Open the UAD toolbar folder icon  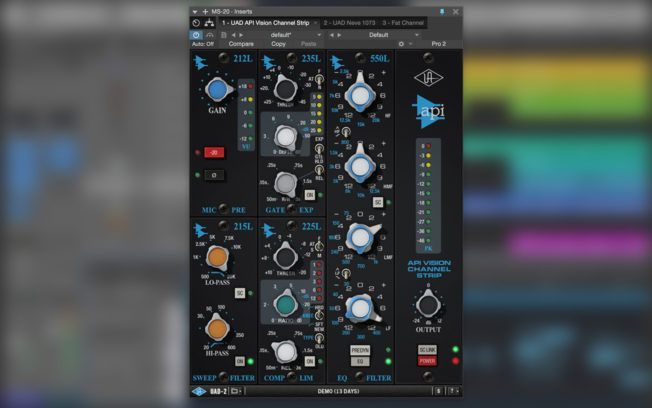coord(235,391)
